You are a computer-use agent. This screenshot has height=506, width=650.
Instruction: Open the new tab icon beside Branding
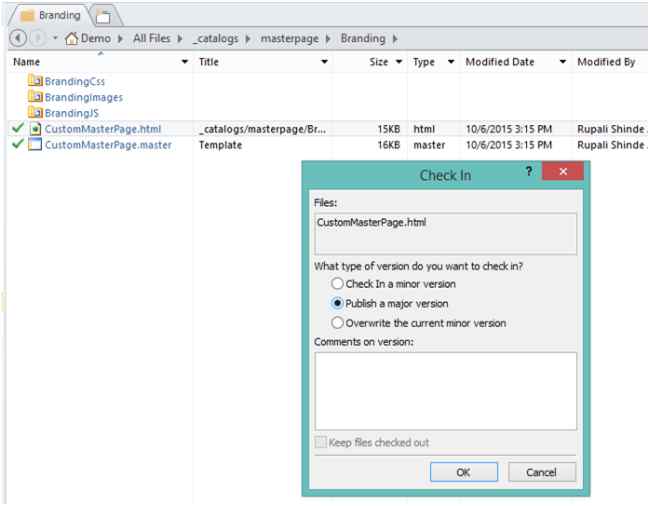[103, 17]
